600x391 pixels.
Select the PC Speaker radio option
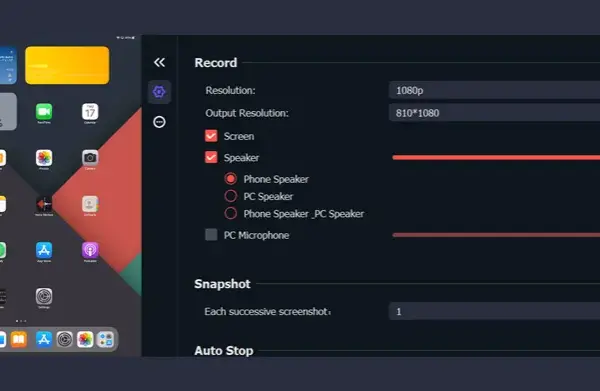(x=230, y=196)
